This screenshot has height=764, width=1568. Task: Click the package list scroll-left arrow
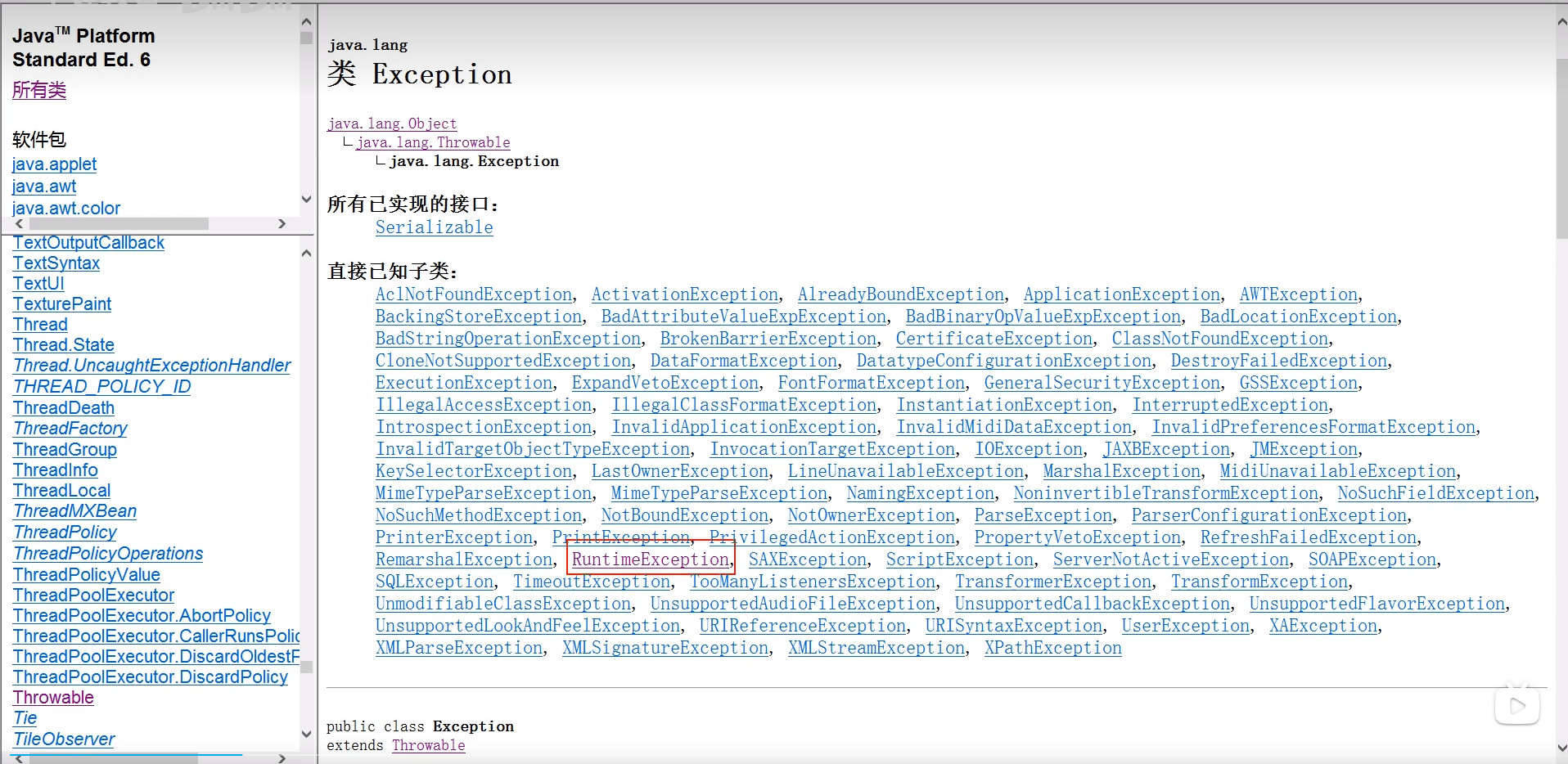click(x=20, y=223)
